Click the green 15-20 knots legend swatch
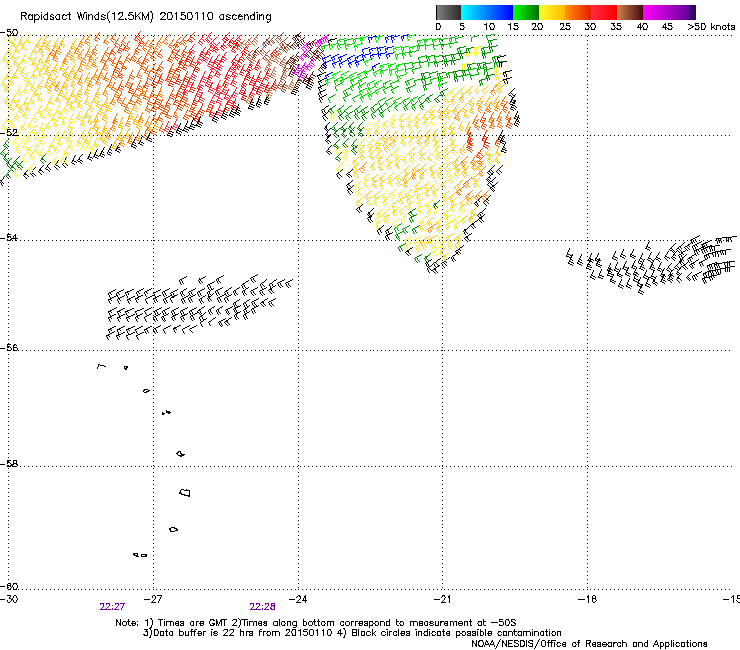This screenshot has height=650, width=740. [526, 12]
